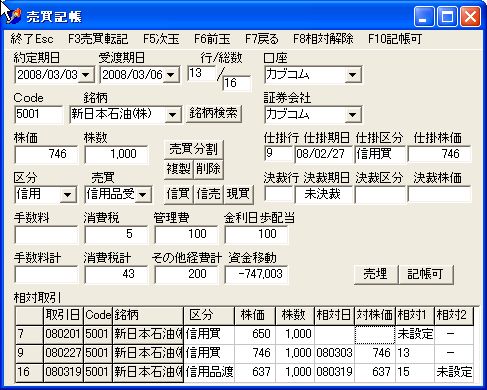Click the 仕掛株価 field showing 746

(439, 154)
